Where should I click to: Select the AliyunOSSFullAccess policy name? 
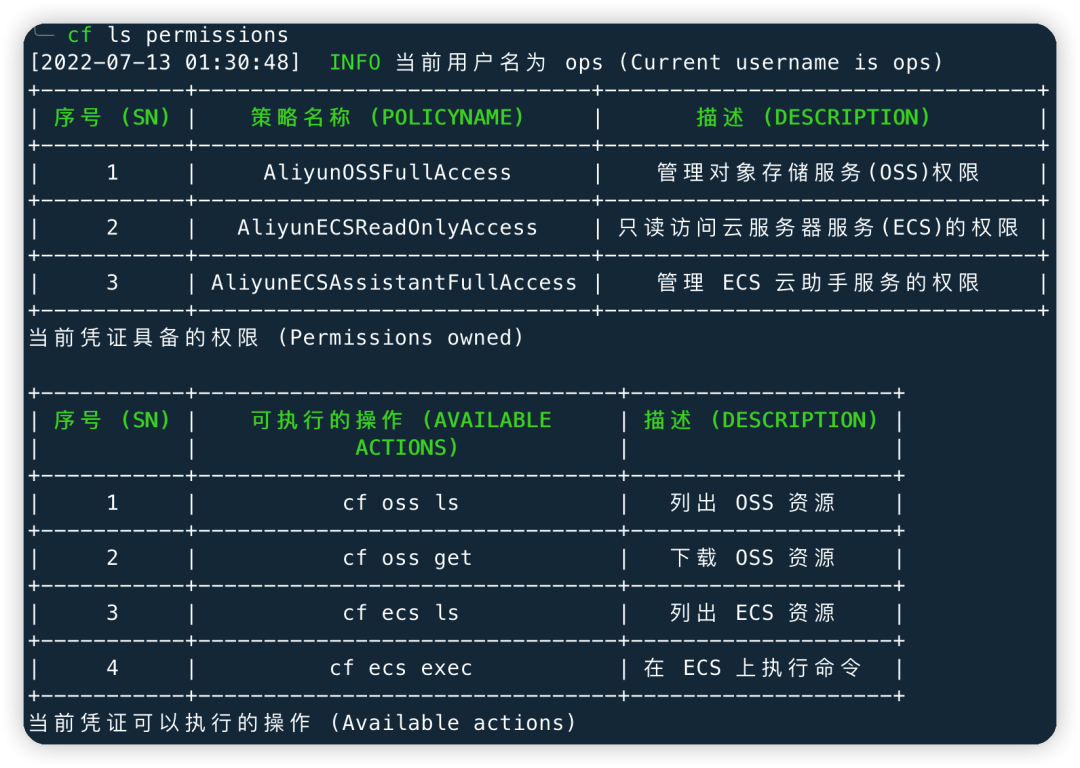pyautogui.click(x=388, y=173)
